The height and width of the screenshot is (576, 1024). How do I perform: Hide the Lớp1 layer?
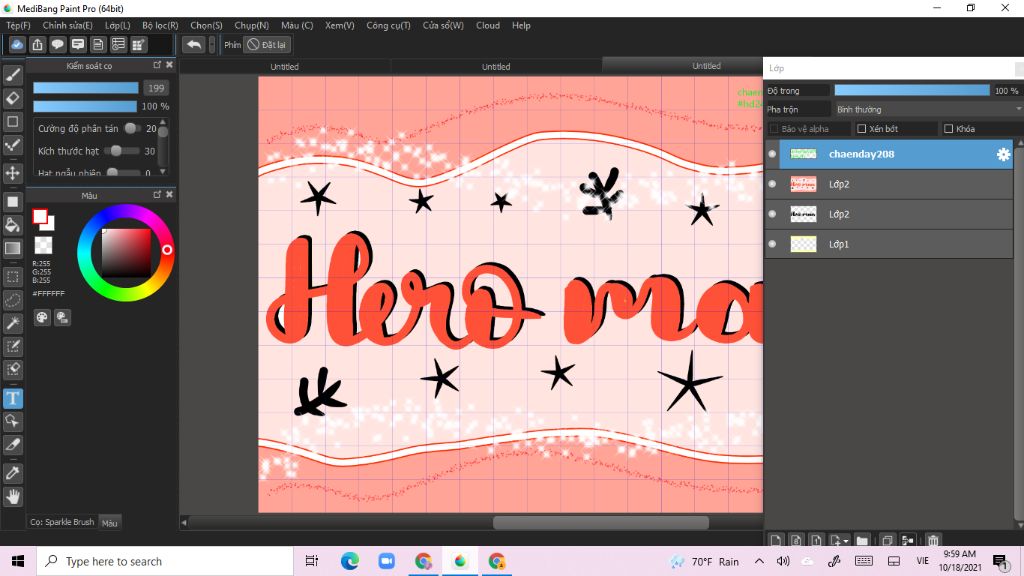(772, 244)
